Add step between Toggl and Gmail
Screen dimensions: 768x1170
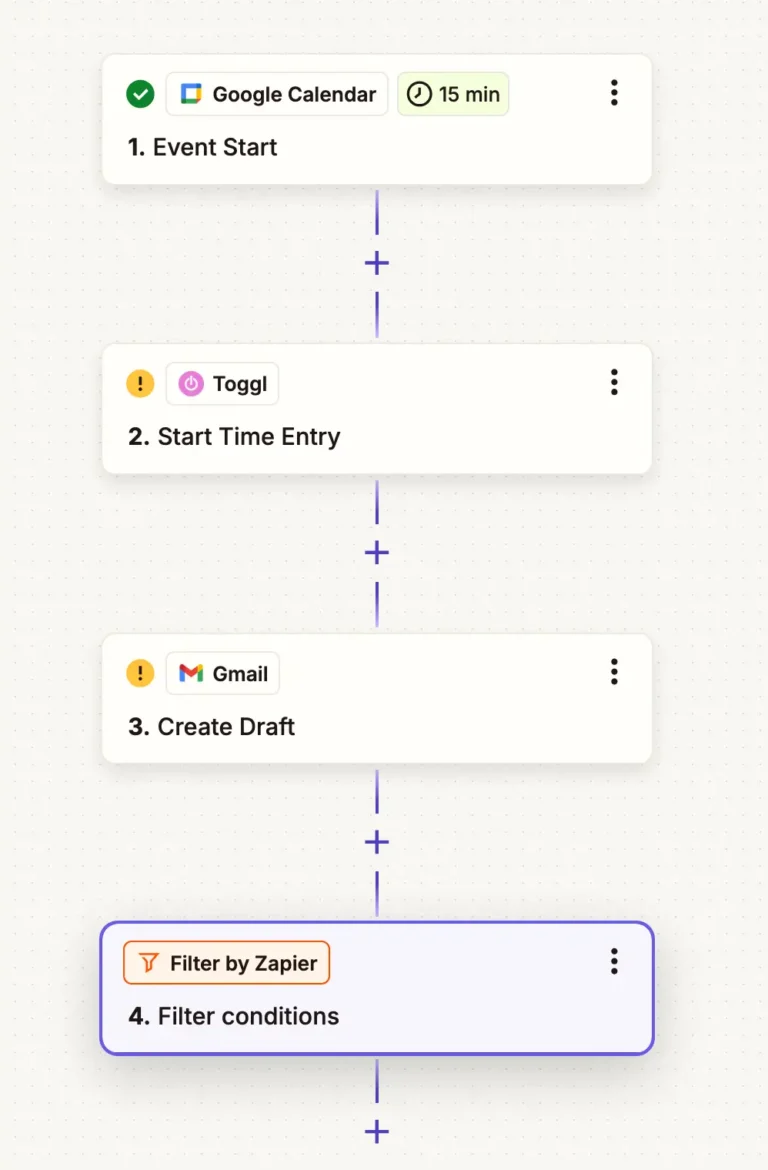click(x=377, y=553)
